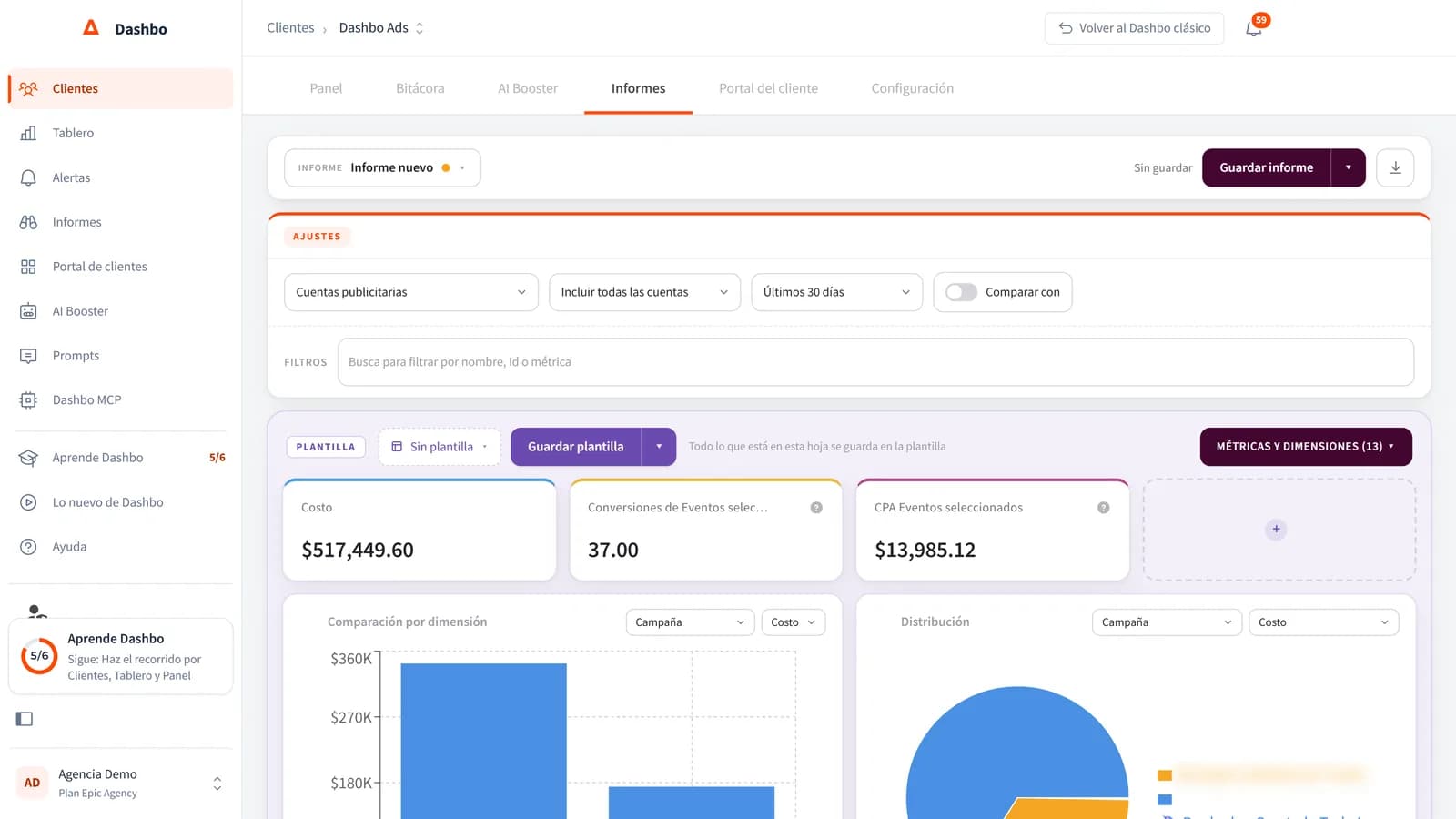Click the filter search input field
1456x819 pixels.
pyautogui.click(x=875, y=362)
